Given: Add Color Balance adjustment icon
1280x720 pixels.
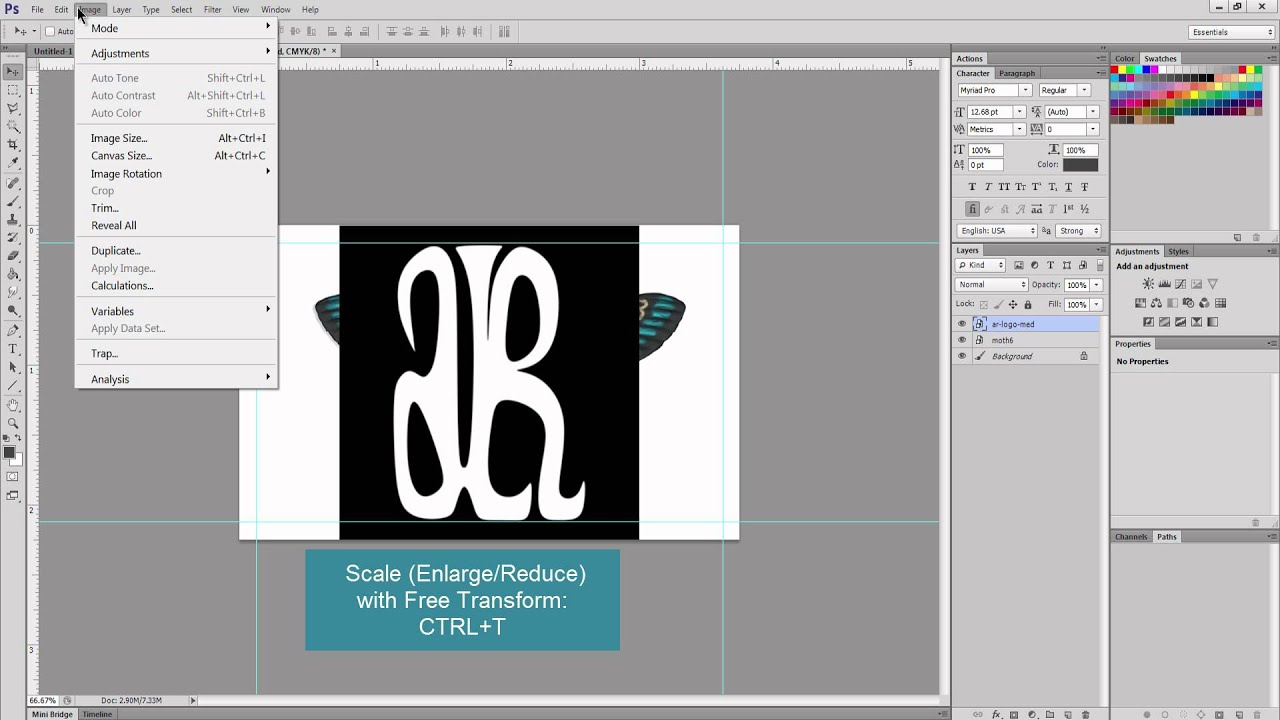Looking at the screenshot, I should pyautogui.click(x=1156, y=303).
